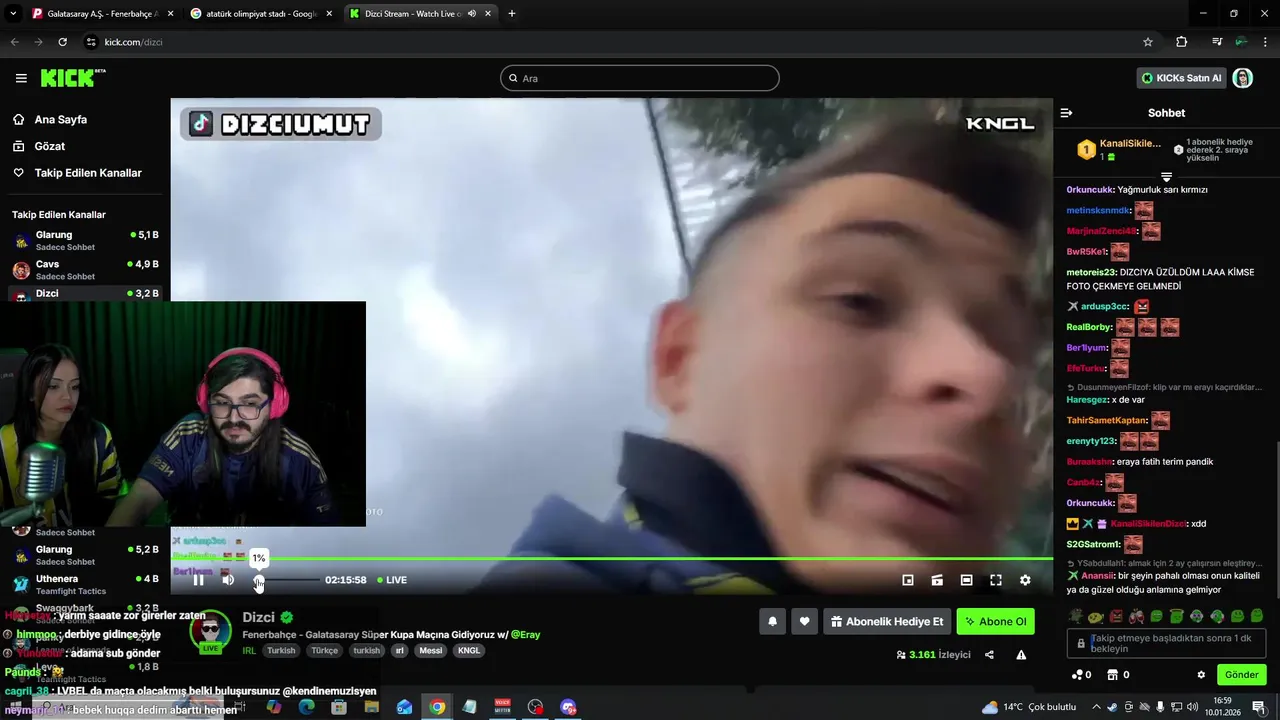Mute the stream volume speaker icon
This screenshot has width=1280, height=720.
pos(228,580)
